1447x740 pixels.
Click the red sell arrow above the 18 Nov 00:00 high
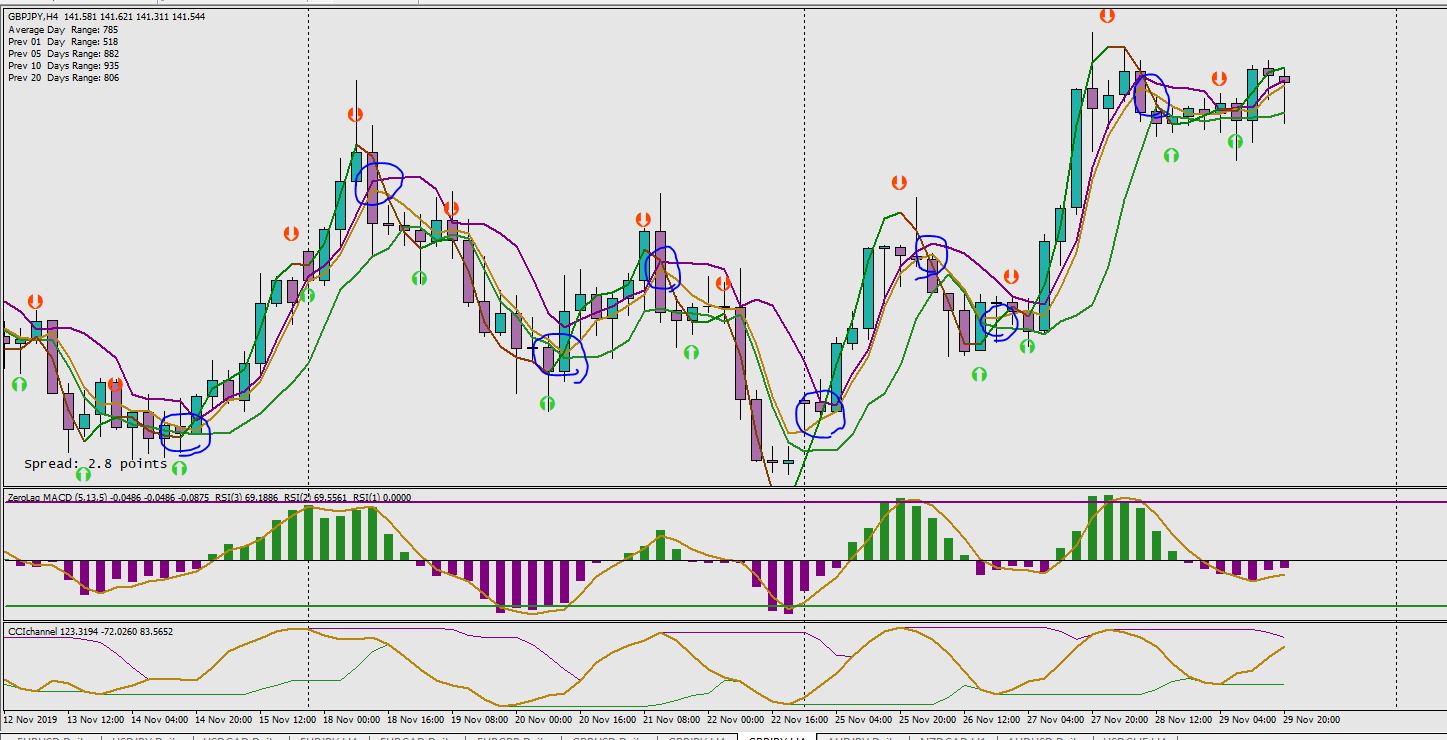355,115
